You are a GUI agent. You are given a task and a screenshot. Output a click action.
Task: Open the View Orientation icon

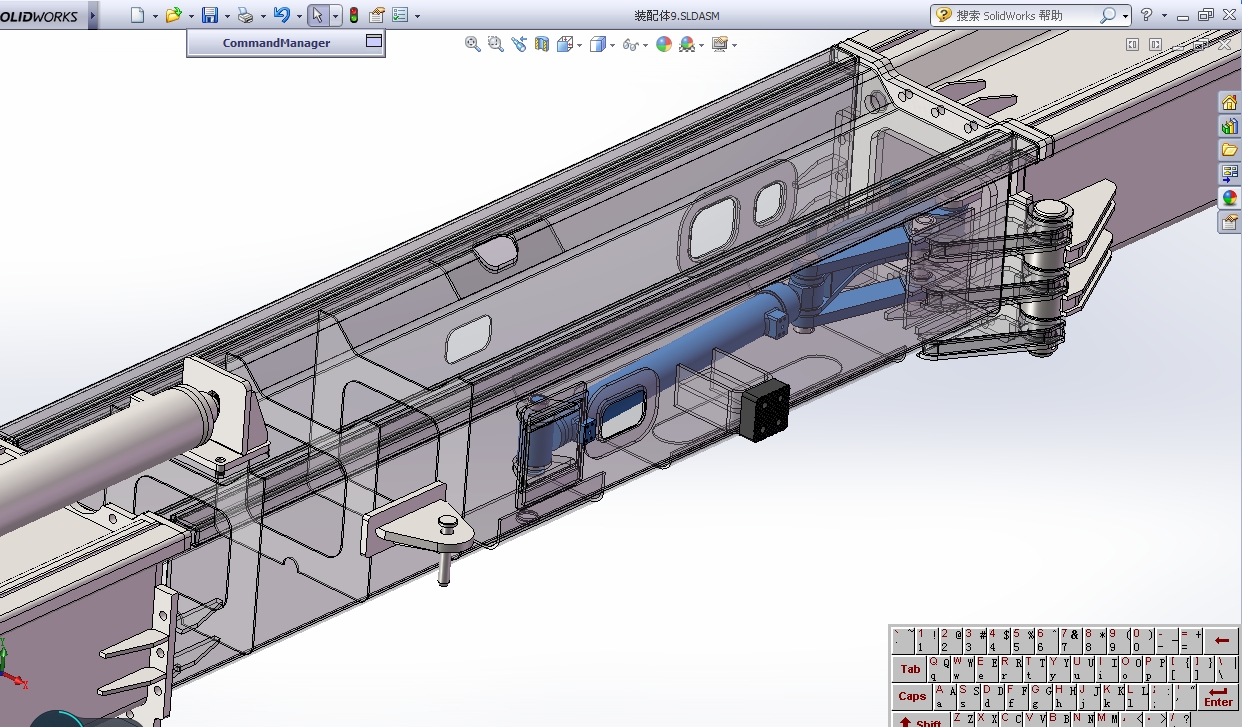pos(565,44)
